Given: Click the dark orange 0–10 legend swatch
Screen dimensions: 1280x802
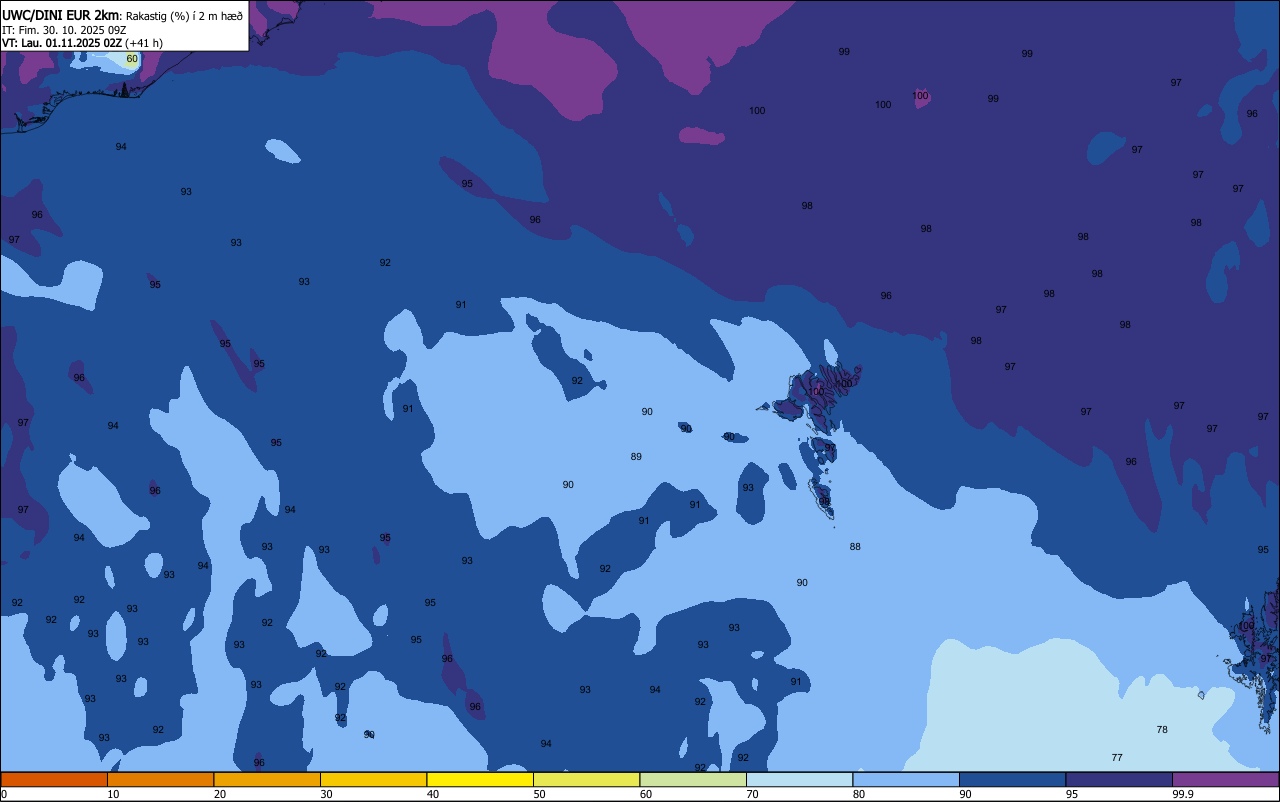Looking at the screenshot, I should (54, 779).
